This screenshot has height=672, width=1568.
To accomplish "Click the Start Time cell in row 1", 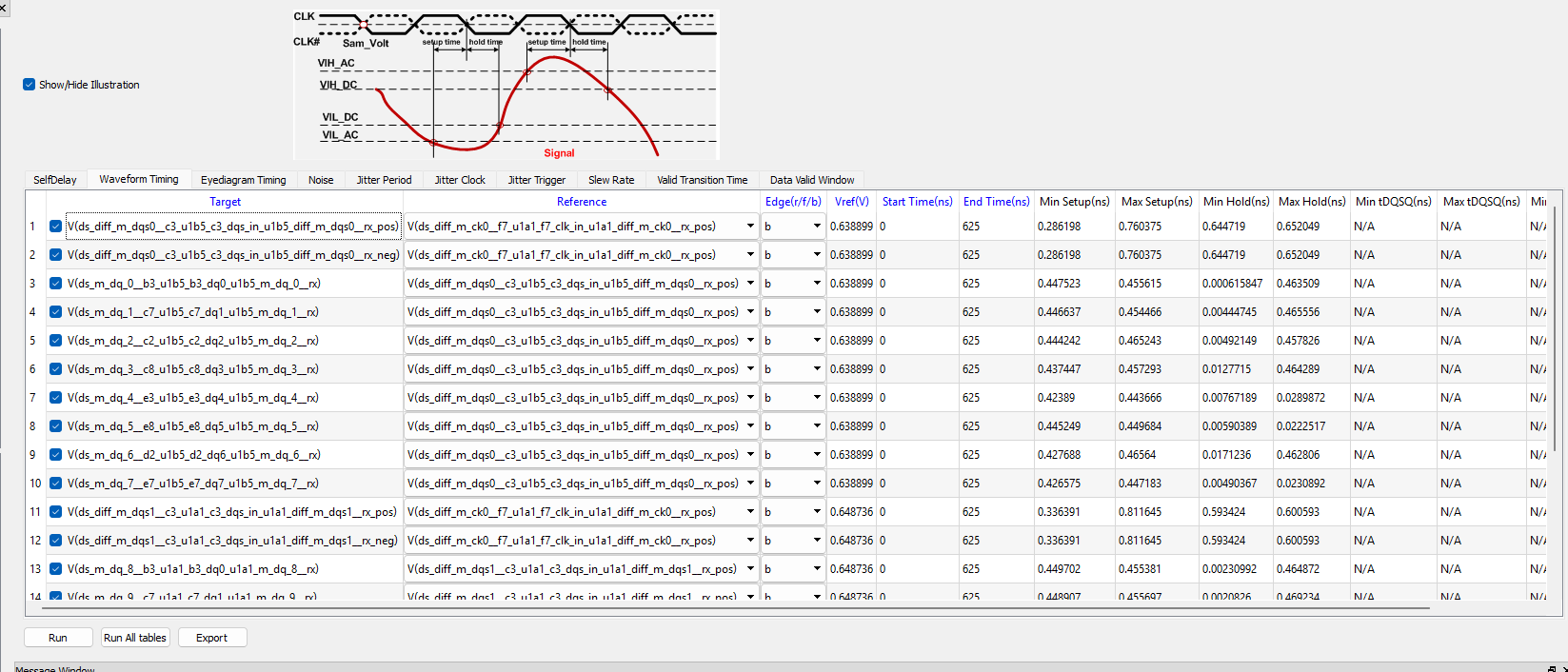I will click(x=917, y=227).
